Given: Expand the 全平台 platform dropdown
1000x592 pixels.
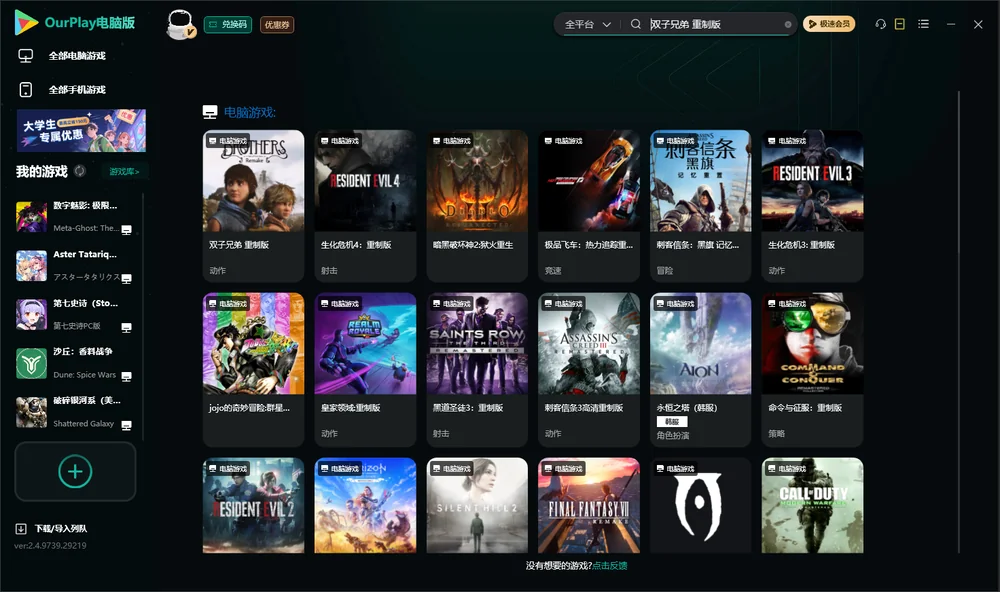Looking at the screenshot, I should (587, 24).
